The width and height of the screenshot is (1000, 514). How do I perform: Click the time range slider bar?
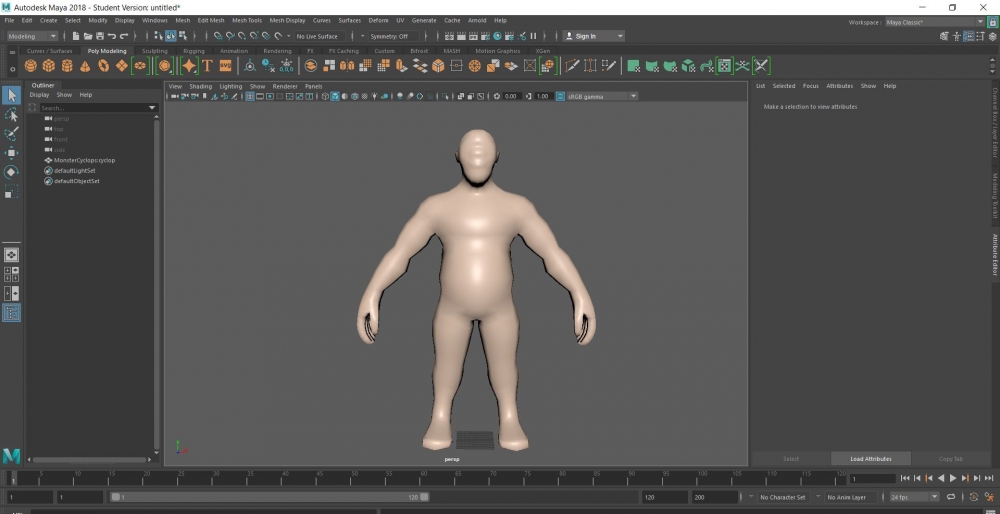[270, 497]
